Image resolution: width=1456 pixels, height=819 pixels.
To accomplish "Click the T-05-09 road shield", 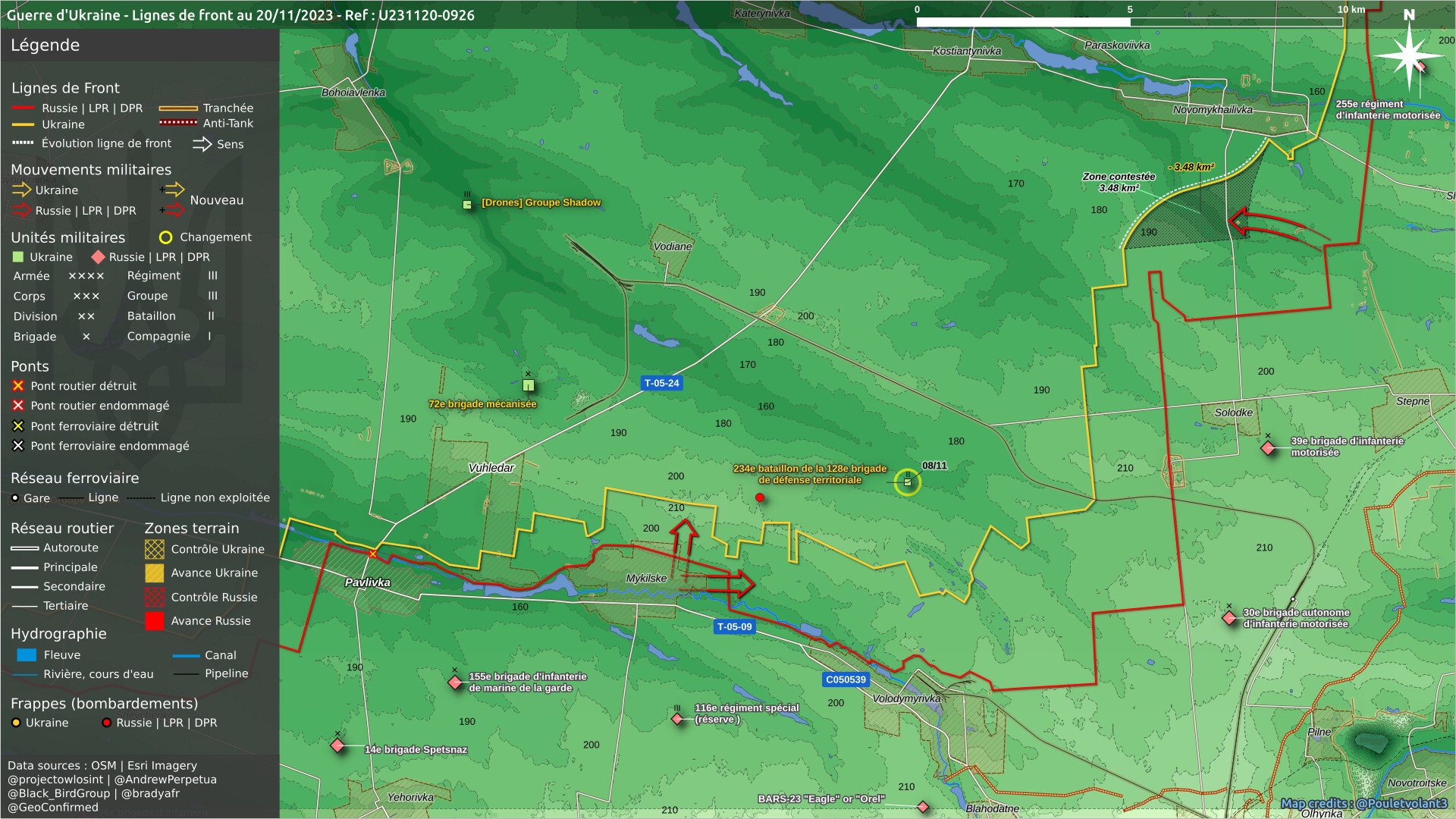I will pos(734,626).
